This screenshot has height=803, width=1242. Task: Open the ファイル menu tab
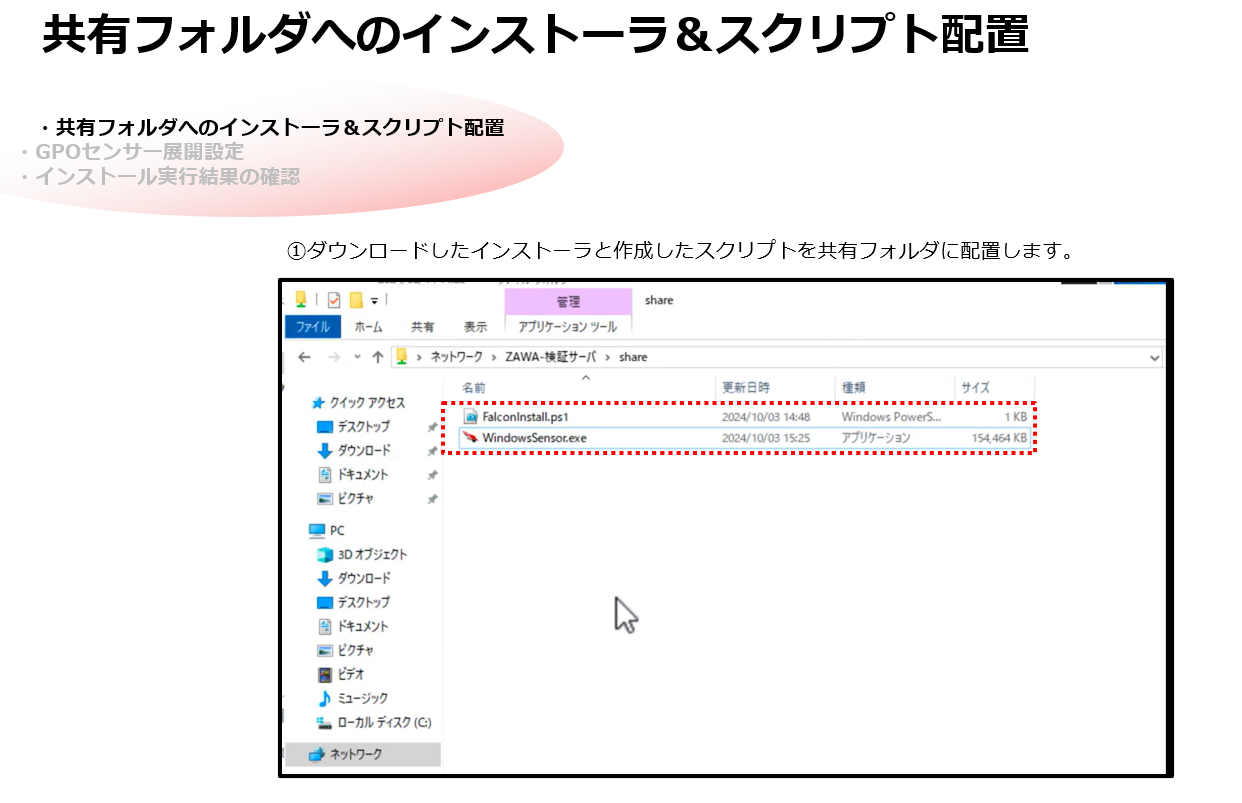coord(313,327)
